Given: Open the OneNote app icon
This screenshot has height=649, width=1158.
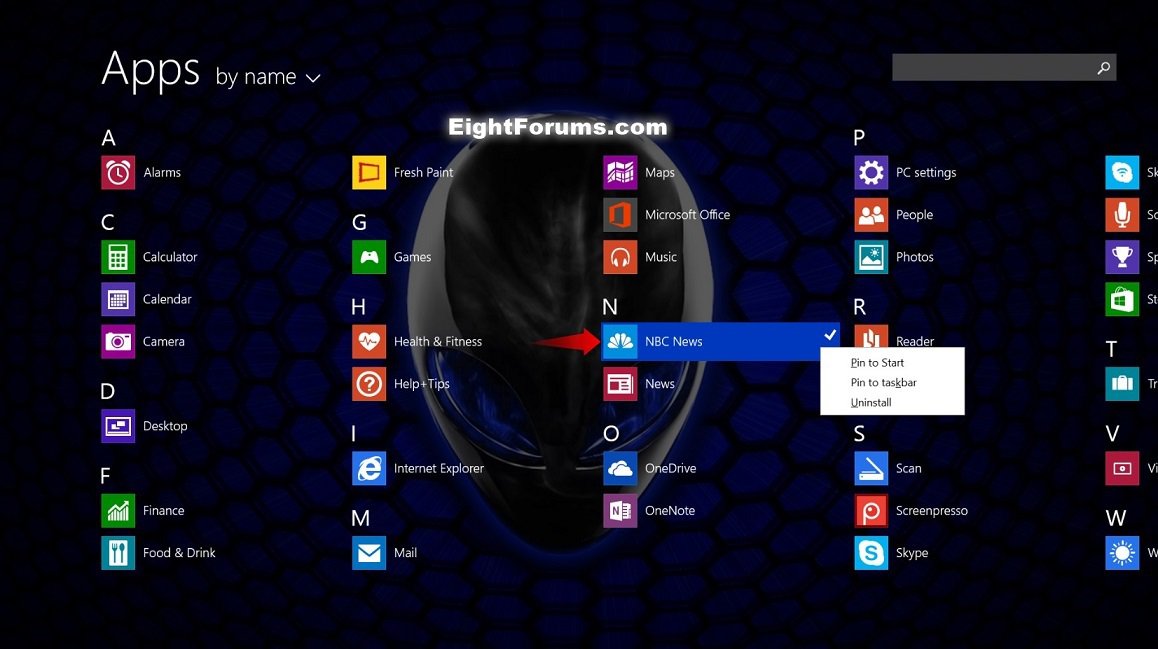Looking at the screenshot, I should pos(620,511).
